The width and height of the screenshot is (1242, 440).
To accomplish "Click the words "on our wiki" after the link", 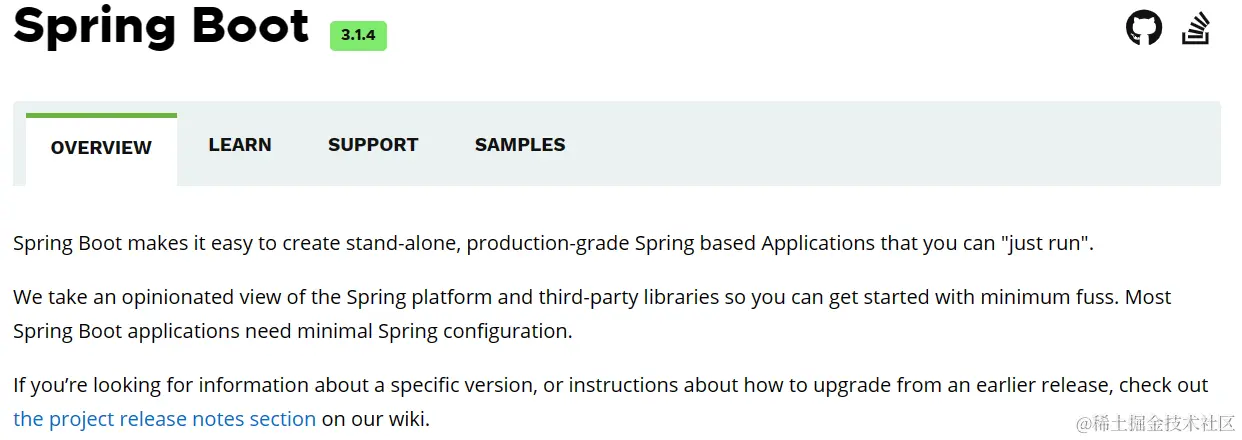I will pos(374,419).
